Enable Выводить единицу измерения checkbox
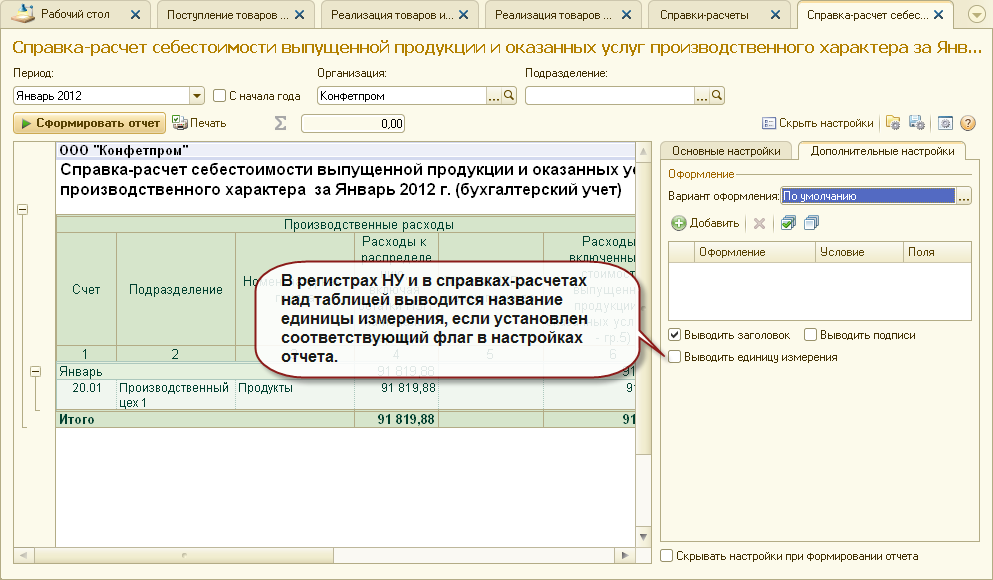The height and width of the screenshot is (580, 993). click(675, 357)
